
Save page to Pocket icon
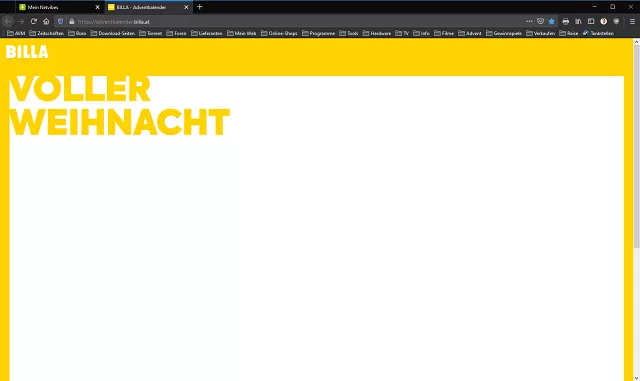pyautogui.click(x=540, y=21)
